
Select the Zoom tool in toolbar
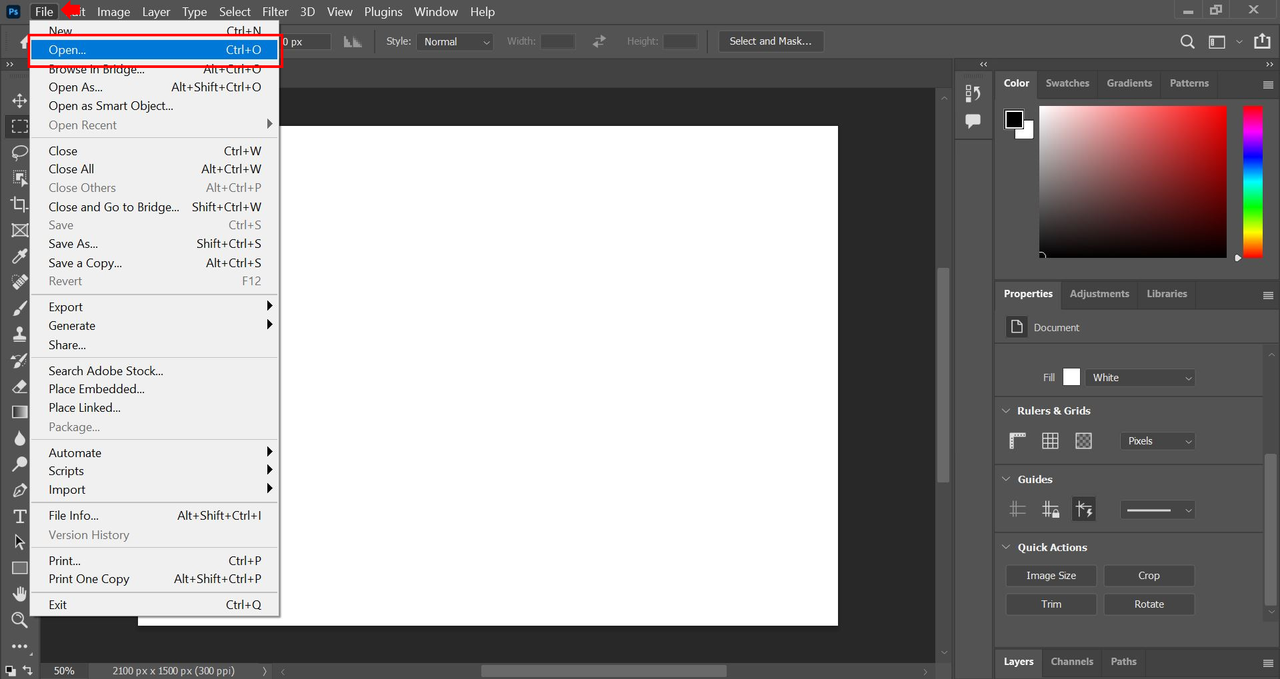coord(19,620)
